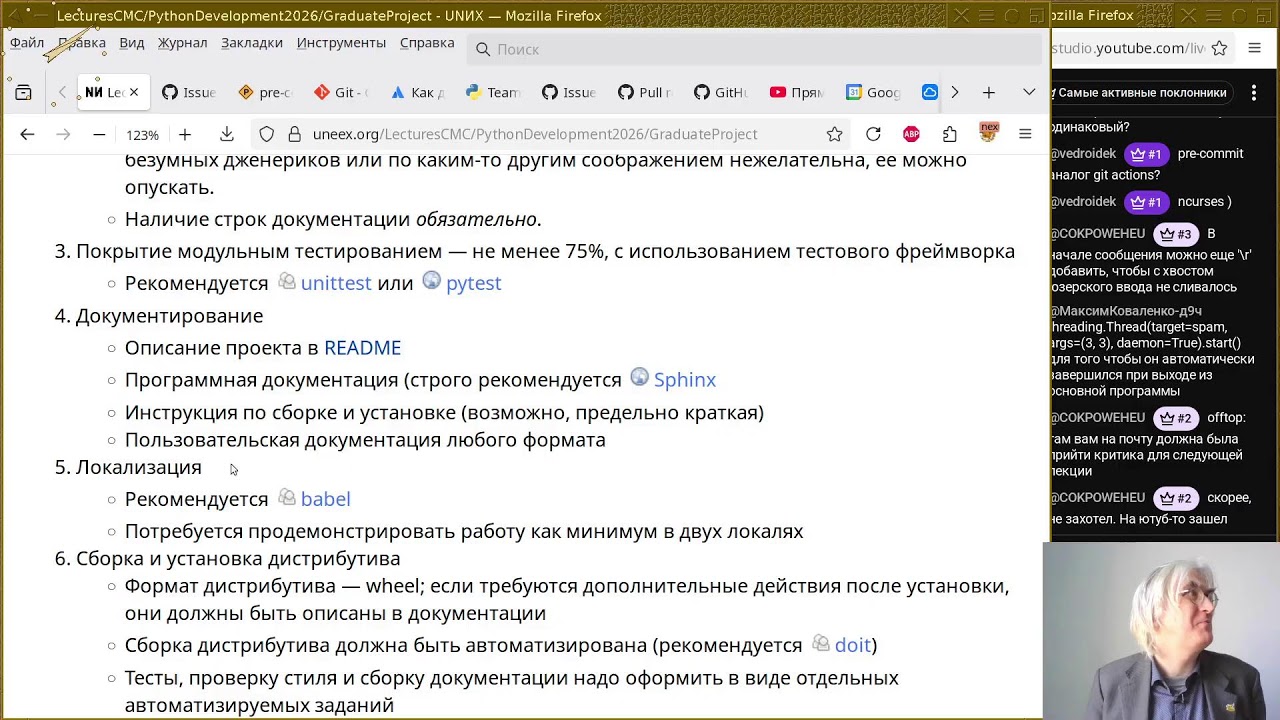Close the active LecturesCMC tab
The height and width of the screenshot is (720, 1280).
(134, 92)
